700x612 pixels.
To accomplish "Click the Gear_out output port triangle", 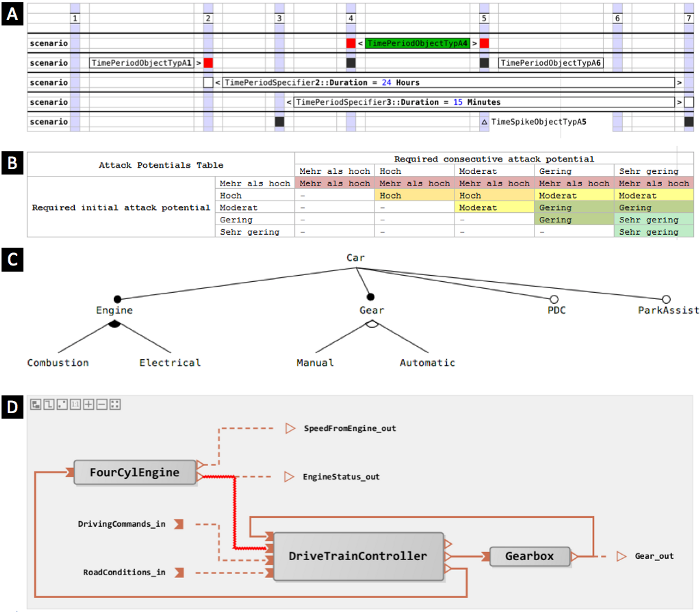I will (622, 555).
